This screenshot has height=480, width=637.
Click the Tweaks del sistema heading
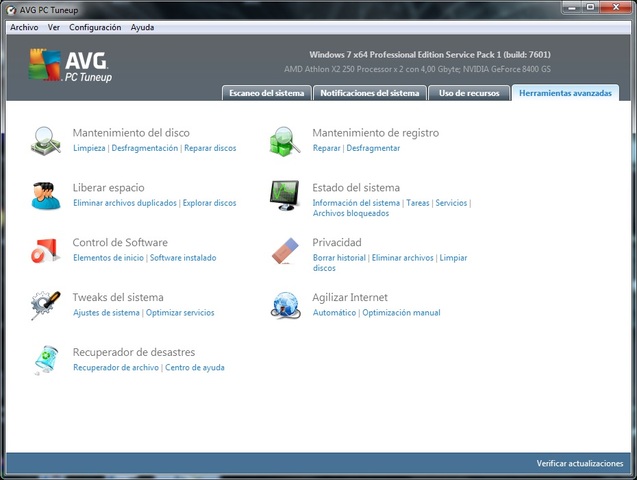click(x=118, y=297)
